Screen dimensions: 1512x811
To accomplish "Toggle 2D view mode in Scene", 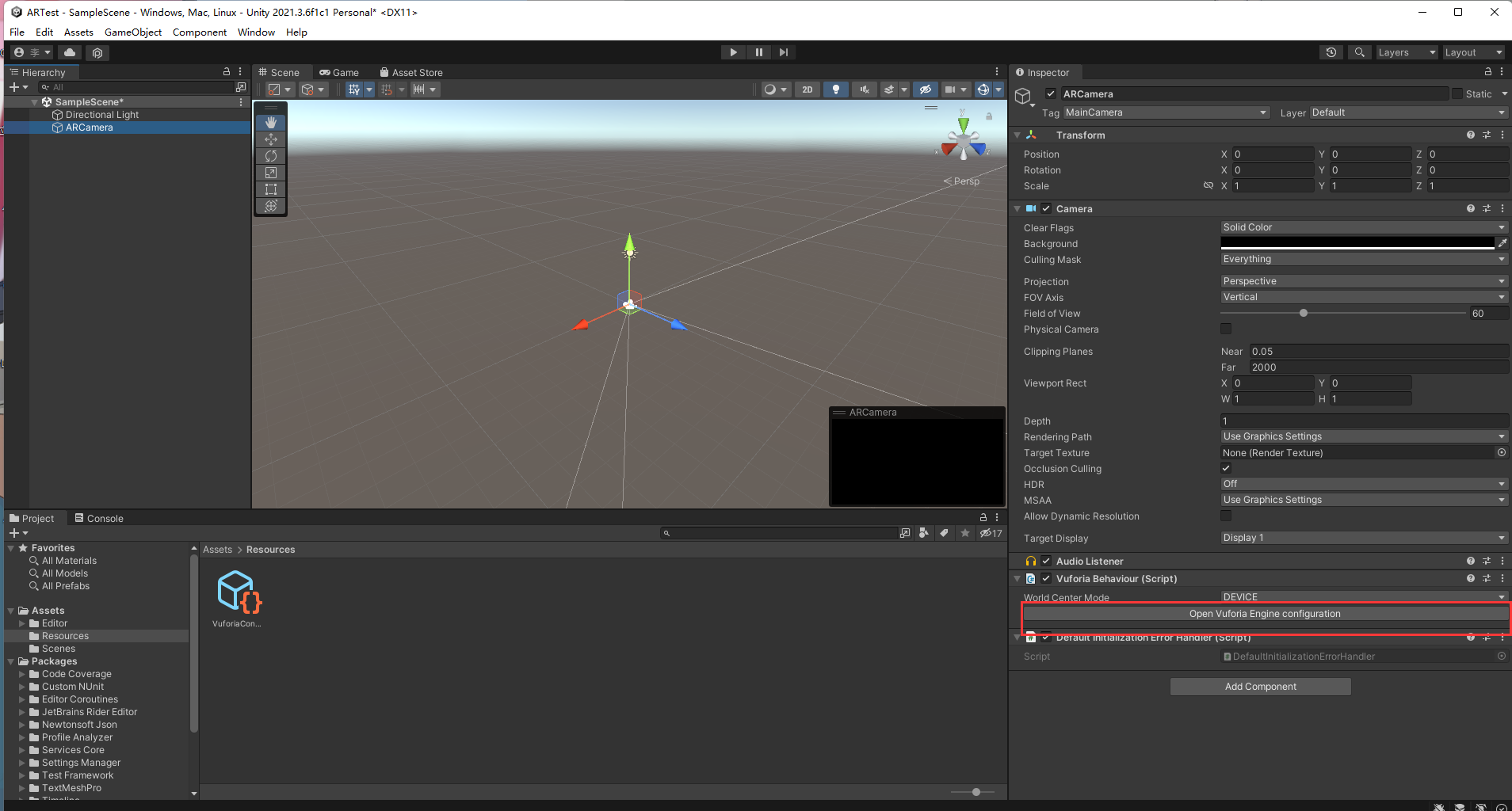I will [x=807, y=89].
